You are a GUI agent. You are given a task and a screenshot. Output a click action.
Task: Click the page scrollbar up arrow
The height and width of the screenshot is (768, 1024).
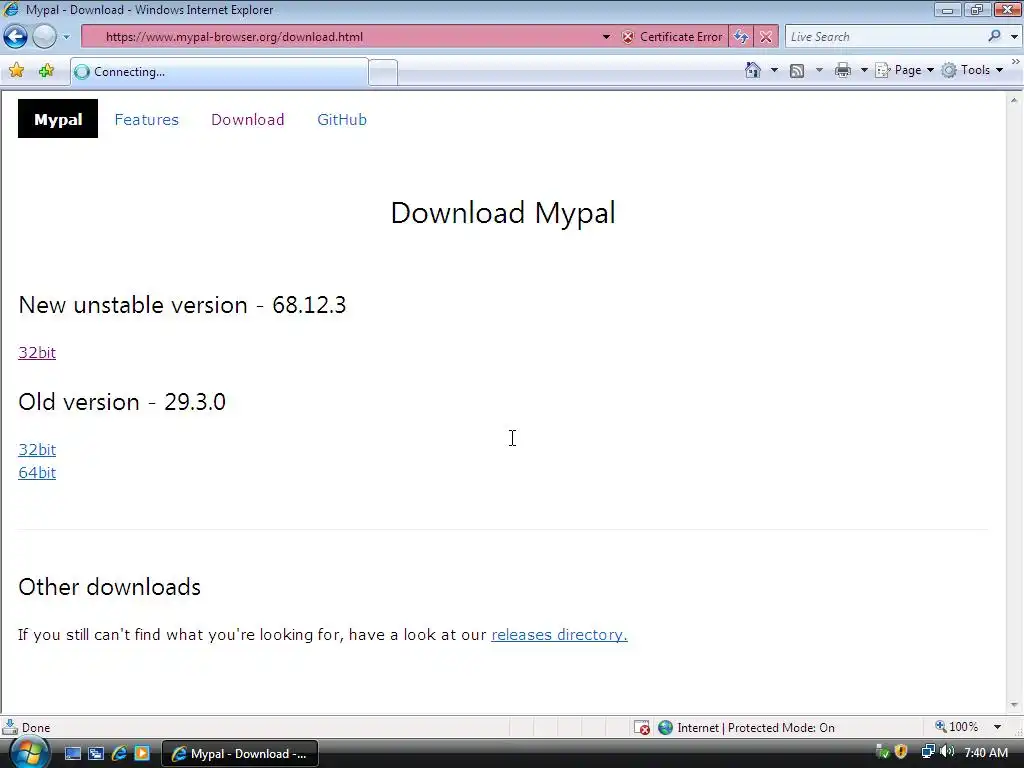click(1014, 101)
